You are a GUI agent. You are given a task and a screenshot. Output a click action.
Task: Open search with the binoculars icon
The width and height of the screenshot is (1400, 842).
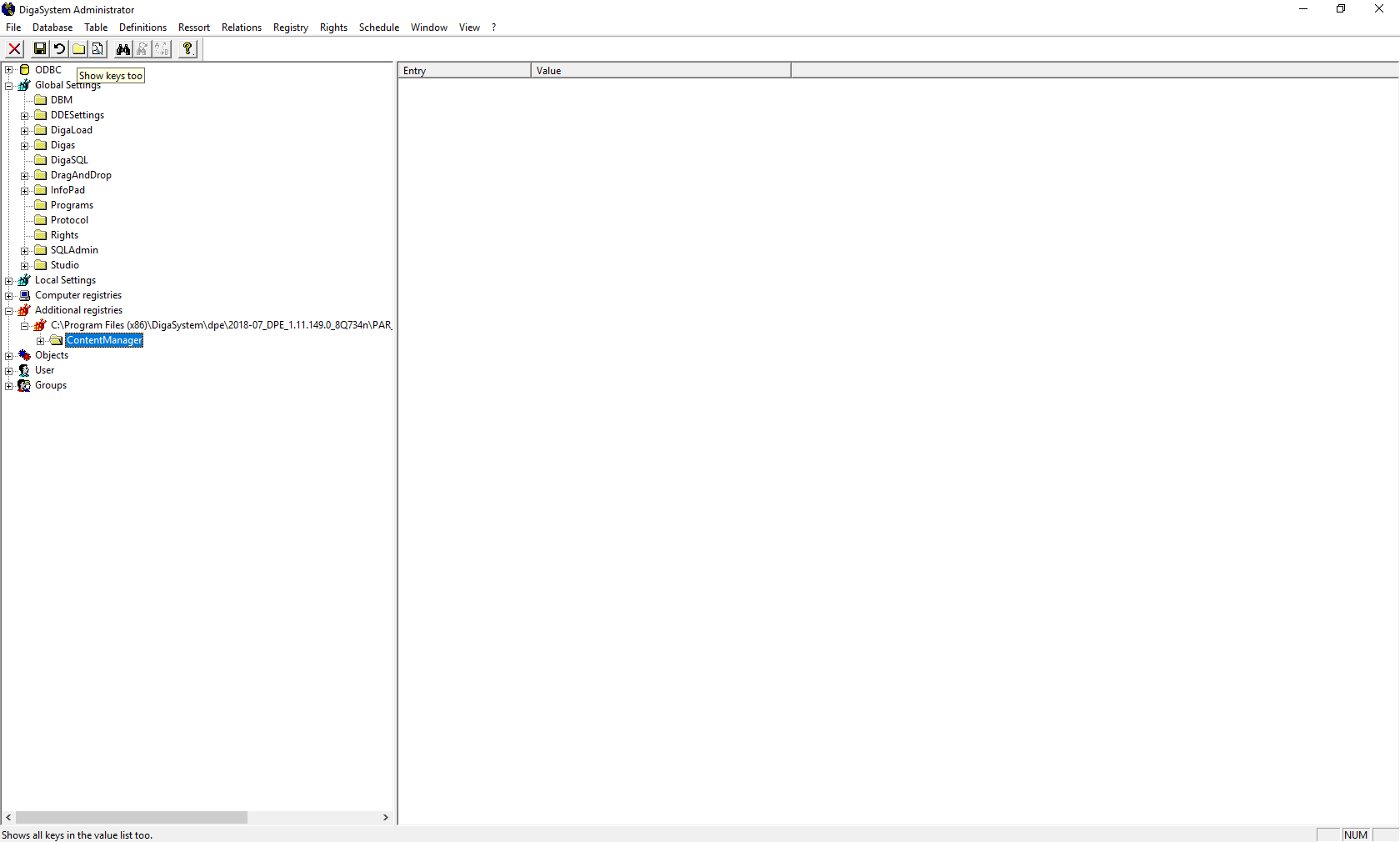pos(123,49)
